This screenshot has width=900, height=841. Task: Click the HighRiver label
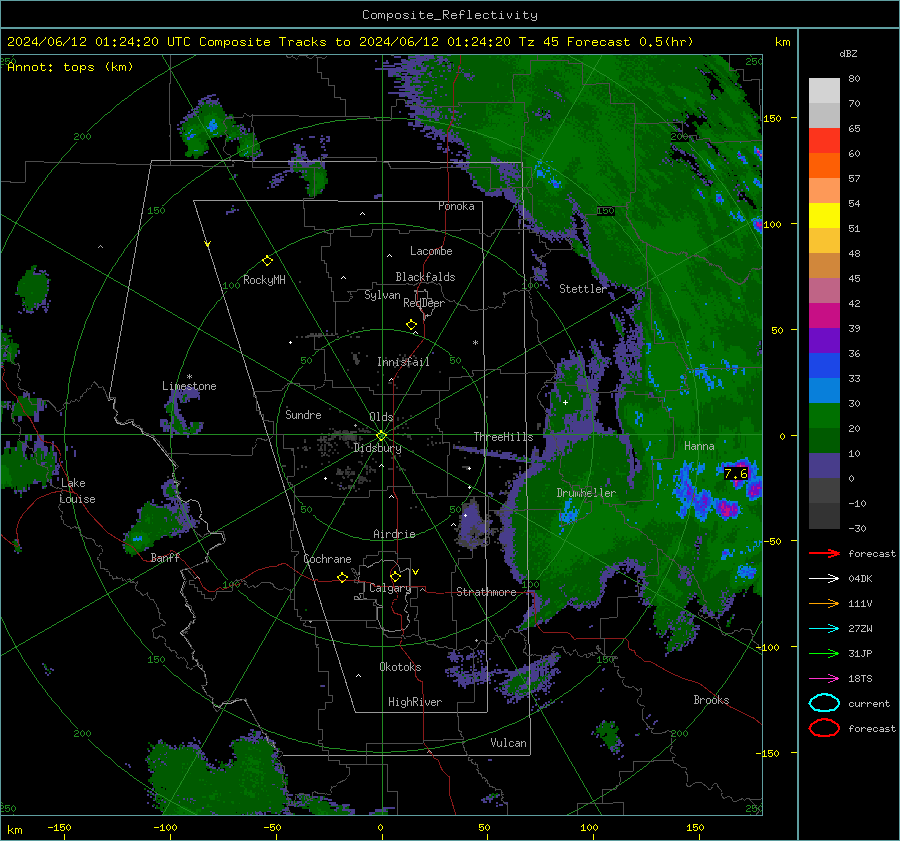[415, 702]
